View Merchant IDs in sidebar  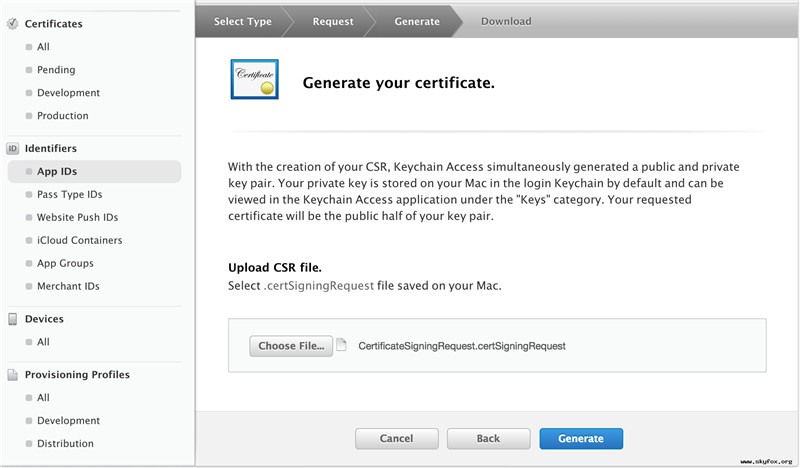click(x=68, y=287)
